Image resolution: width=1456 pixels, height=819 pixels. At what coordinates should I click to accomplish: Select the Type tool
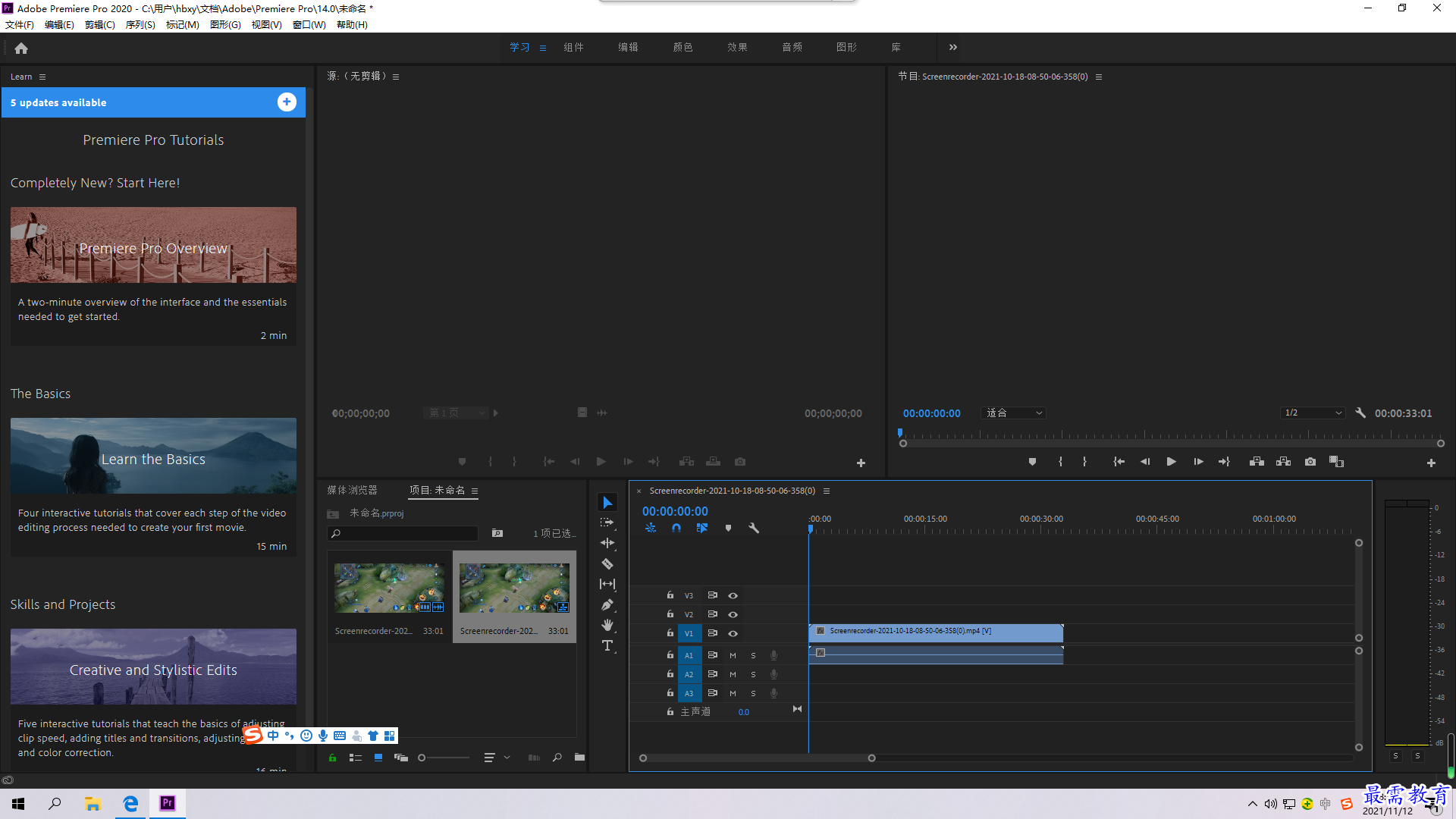tap(607, 645)
